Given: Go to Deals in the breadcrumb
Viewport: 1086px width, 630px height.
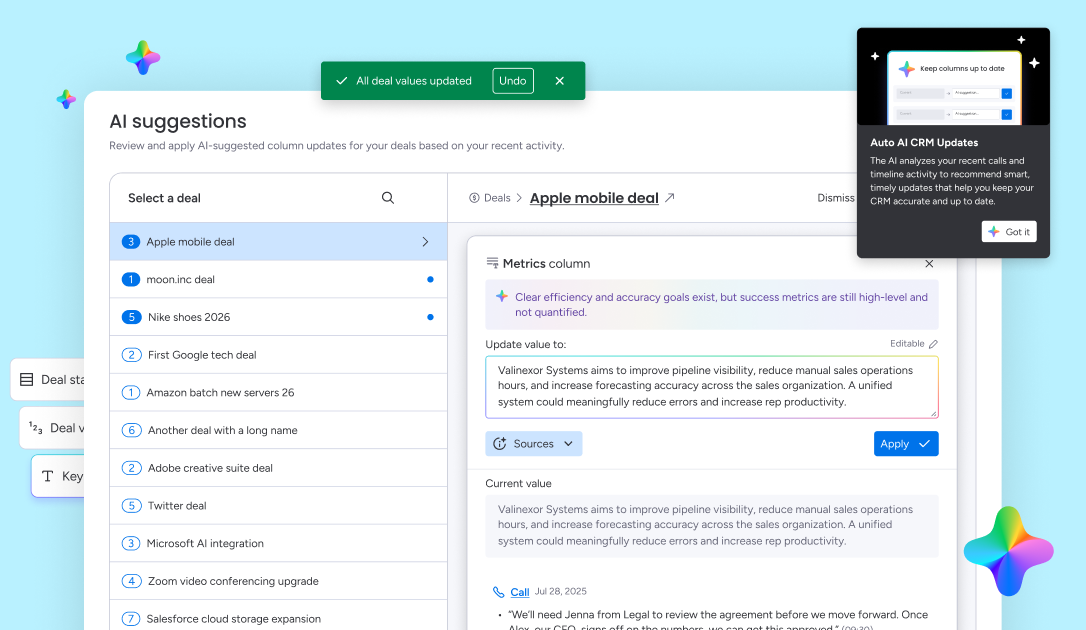Looking at the screenshot, I should click(x=497, y=198).
